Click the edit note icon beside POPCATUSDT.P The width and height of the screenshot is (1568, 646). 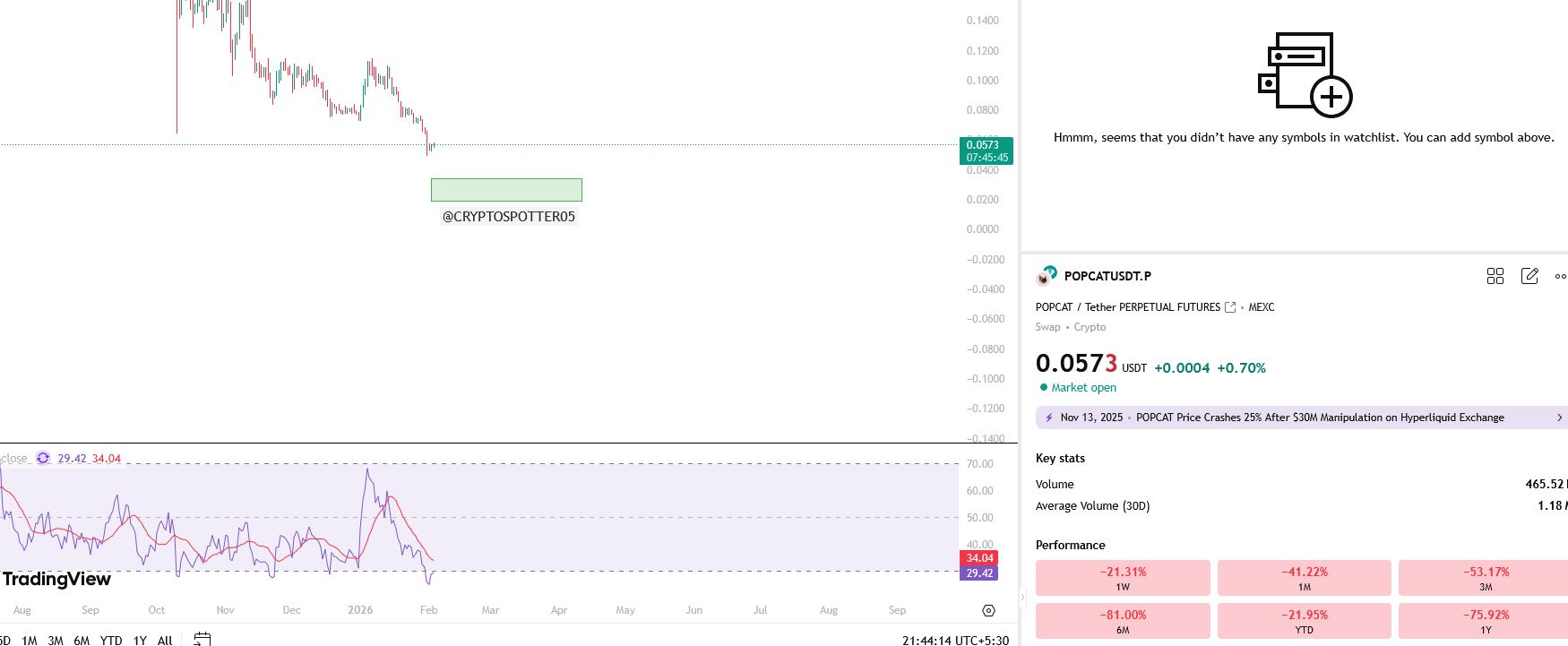(x=1529, y=276)
